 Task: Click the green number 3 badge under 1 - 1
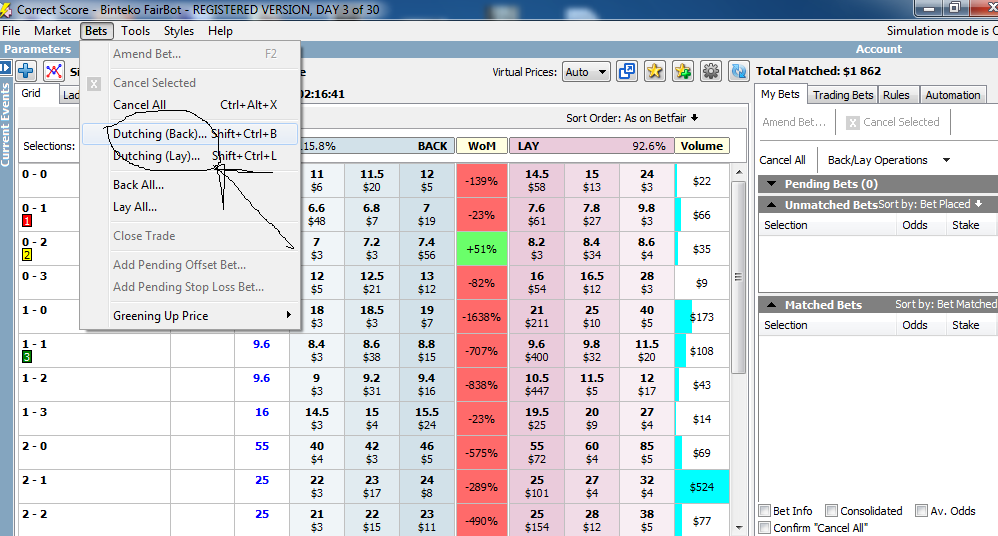coord(27,356)
